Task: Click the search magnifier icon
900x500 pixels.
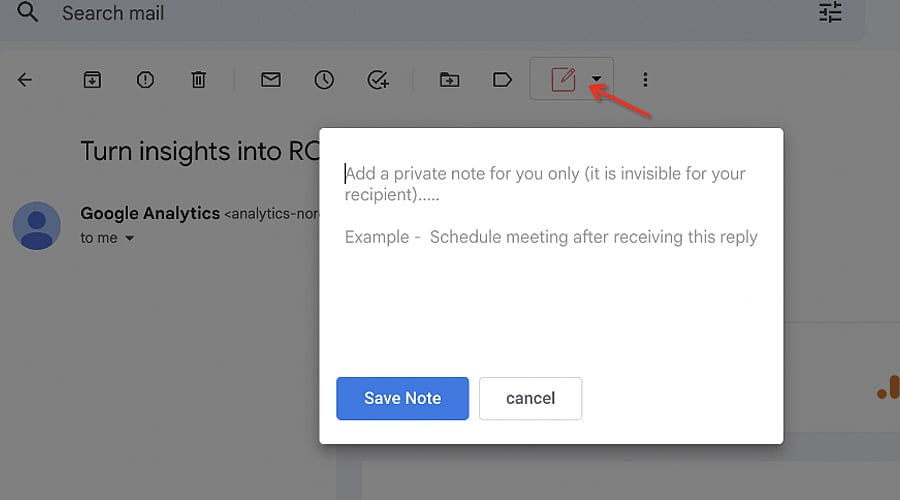Action: tap(27, 12)
